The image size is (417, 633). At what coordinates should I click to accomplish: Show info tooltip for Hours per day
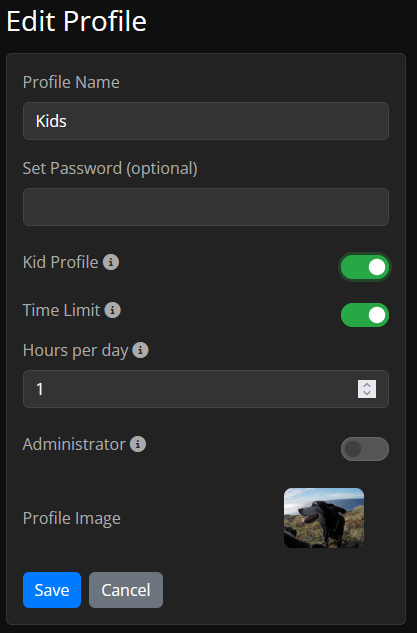(140, 350)
